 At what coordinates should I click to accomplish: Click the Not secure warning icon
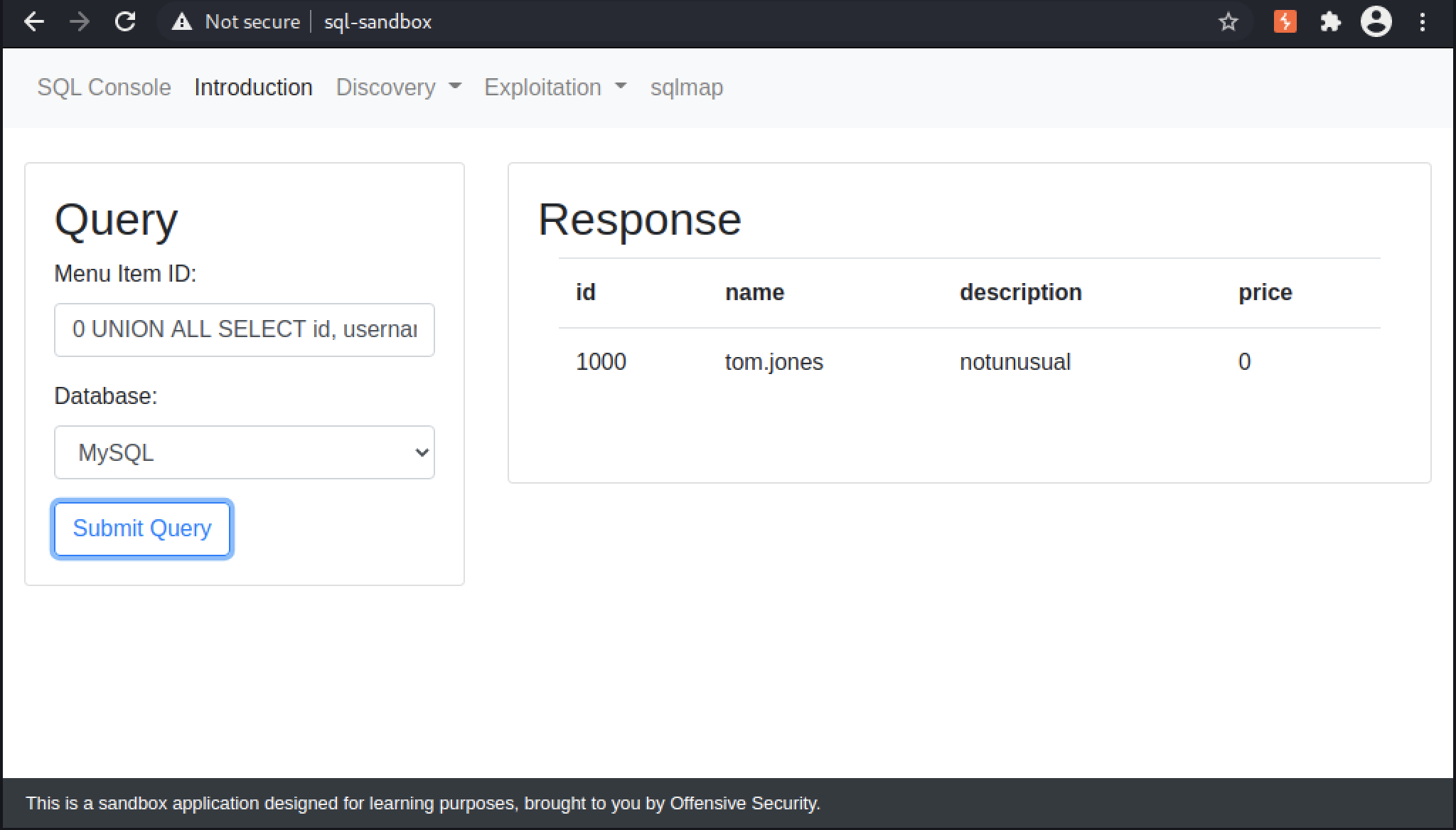pos(182,22)
